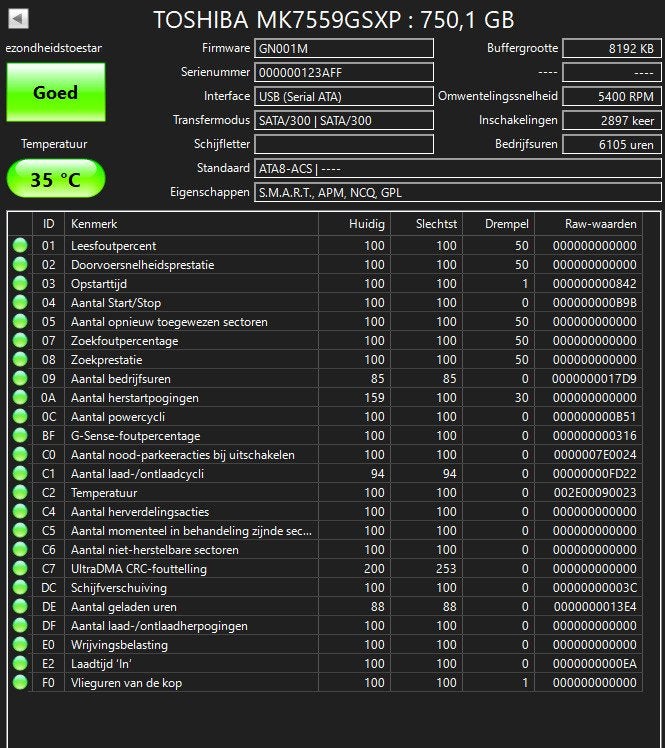Click the green status dot for Laadtijd 'In'
Image resolution: width=665 pixels, height=748 pixels.
click(x=20, y=664)
